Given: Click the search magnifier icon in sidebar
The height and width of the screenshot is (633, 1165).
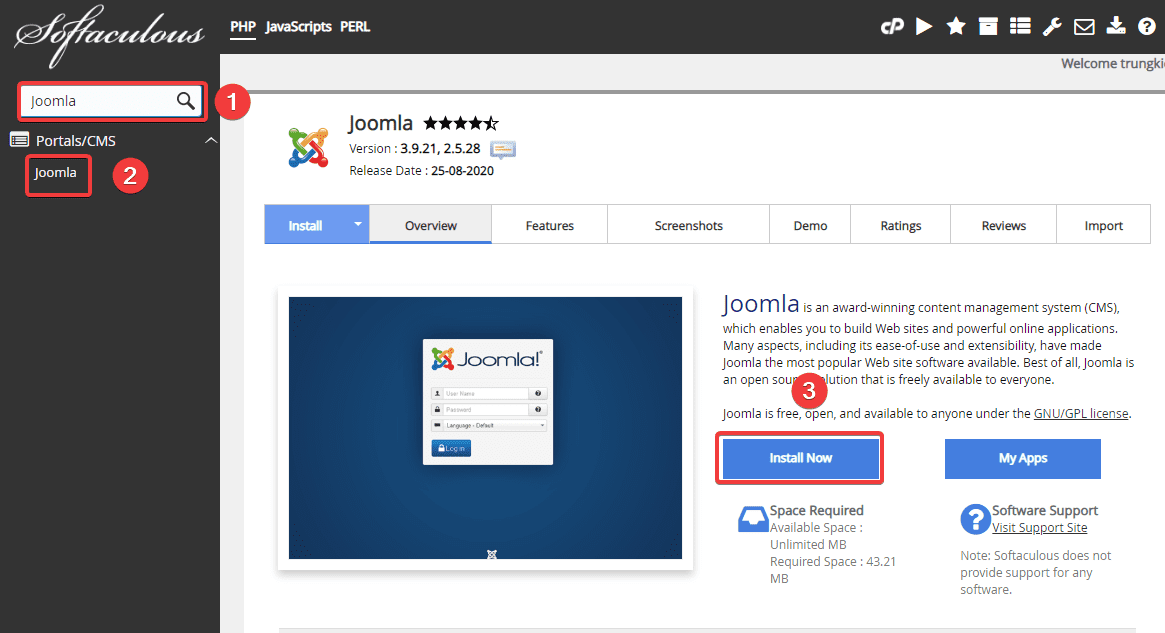Looking at the screenshot, I should point(186,100).
